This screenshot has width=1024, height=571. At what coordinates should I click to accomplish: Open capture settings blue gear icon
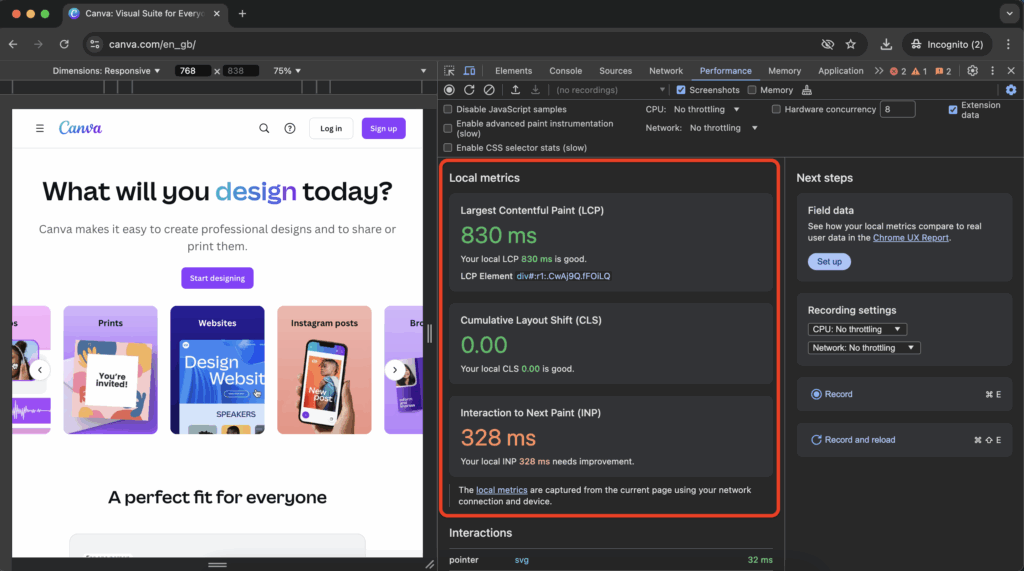point(1011,90)
